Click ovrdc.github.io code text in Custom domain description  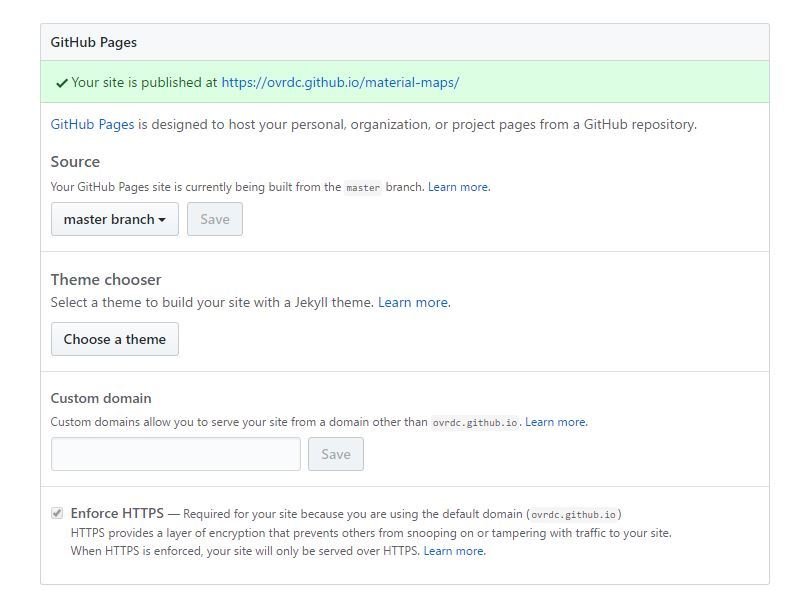(x=475, y=423)
